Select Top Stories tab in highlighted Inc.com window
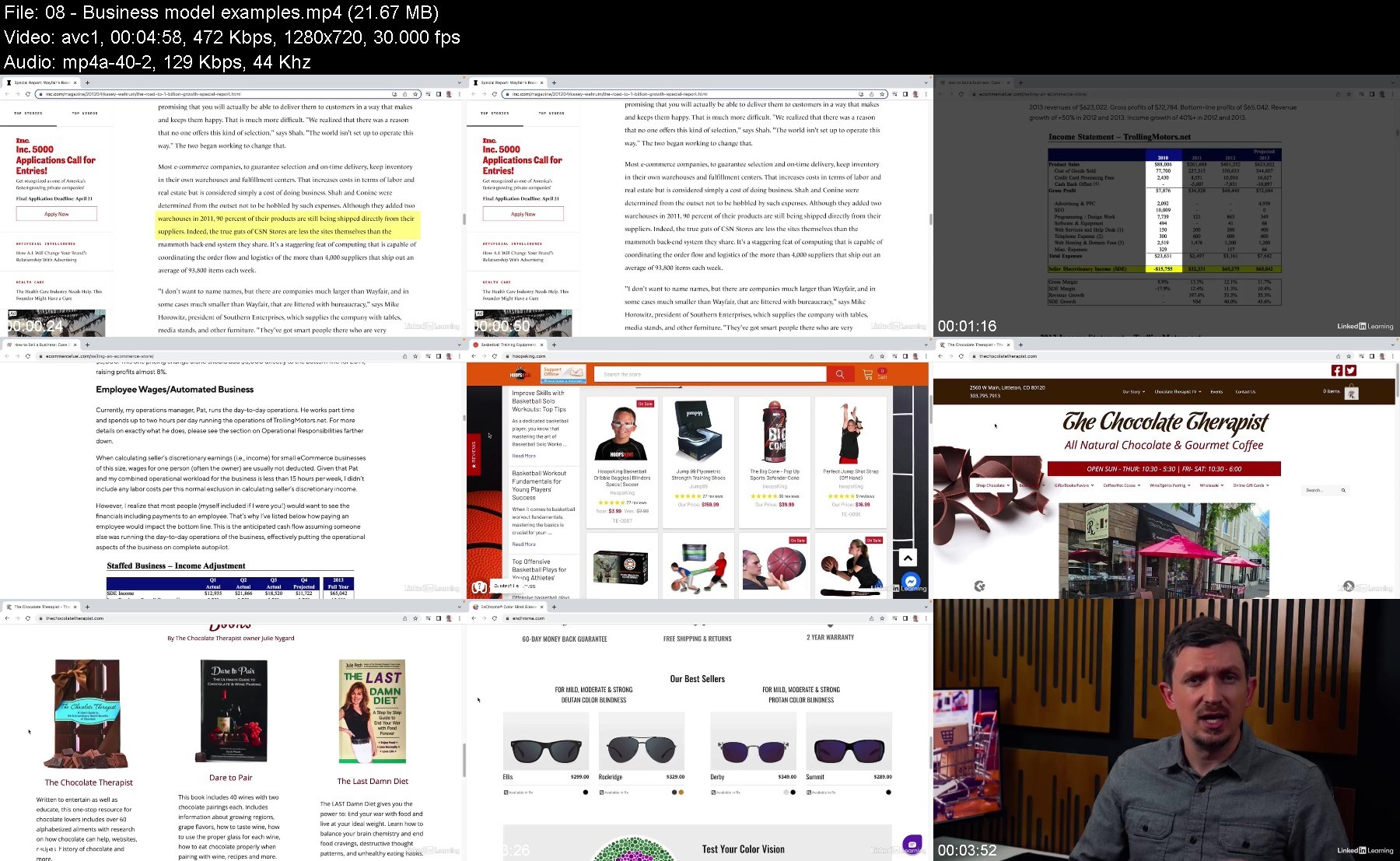1400x861 pixels. [28, 113]
